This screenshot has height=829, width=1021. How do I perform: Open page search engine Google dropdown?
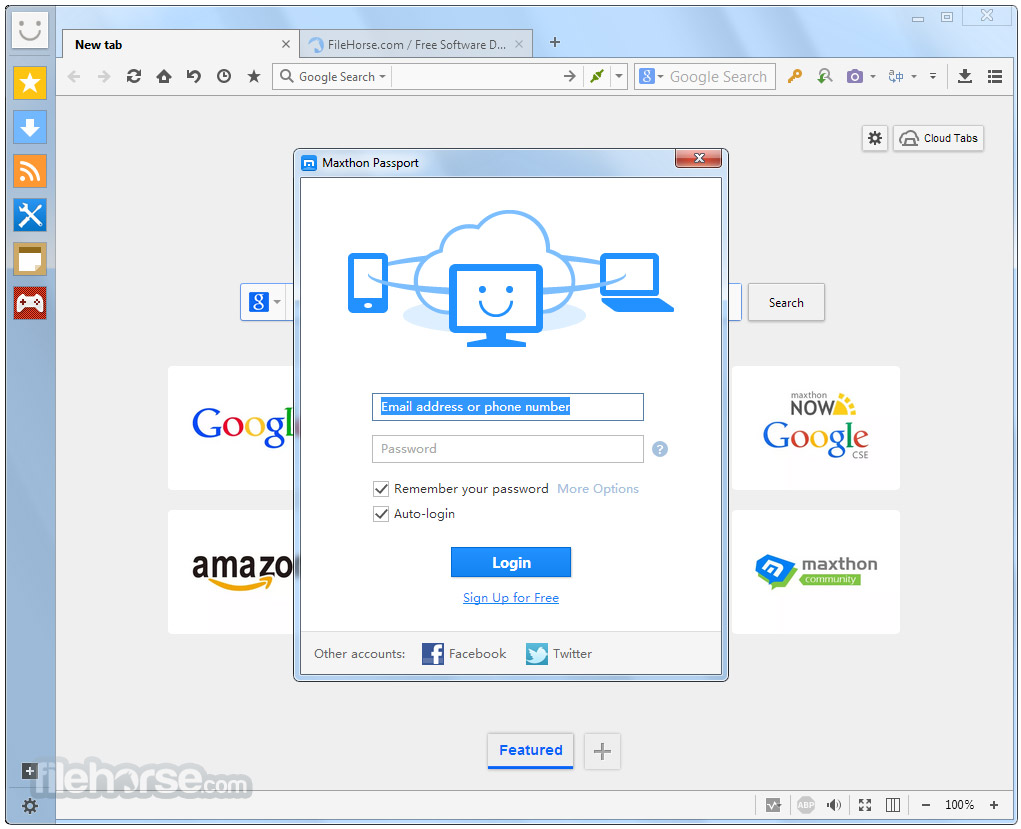265,302
